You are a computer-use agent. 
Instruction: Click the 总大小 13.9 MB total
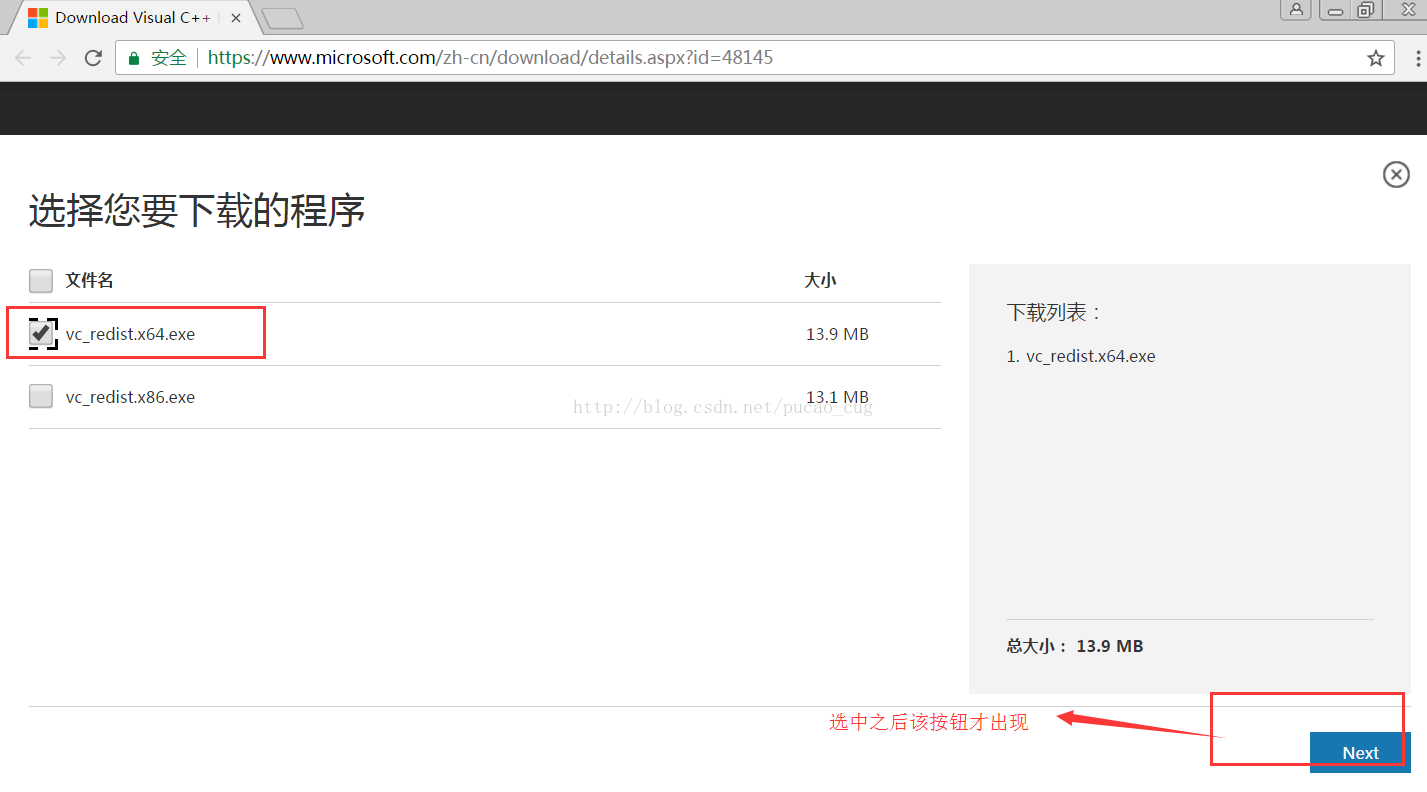[1075, 646]
